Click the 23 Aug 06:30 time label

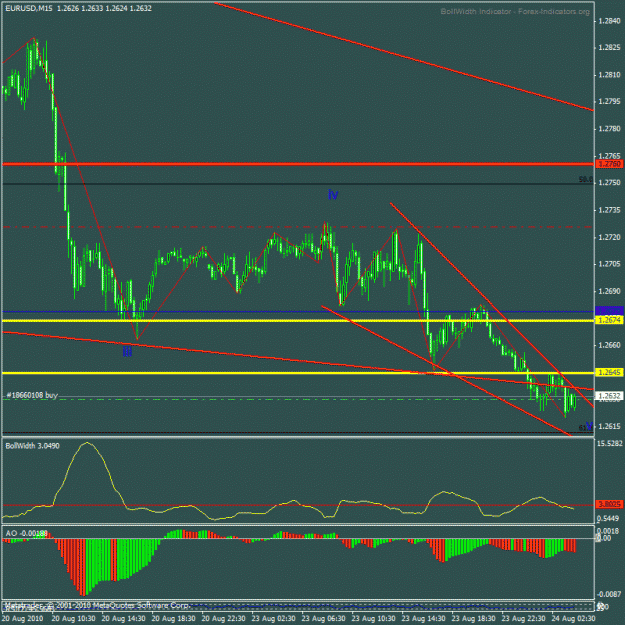(x=323, y=618)
